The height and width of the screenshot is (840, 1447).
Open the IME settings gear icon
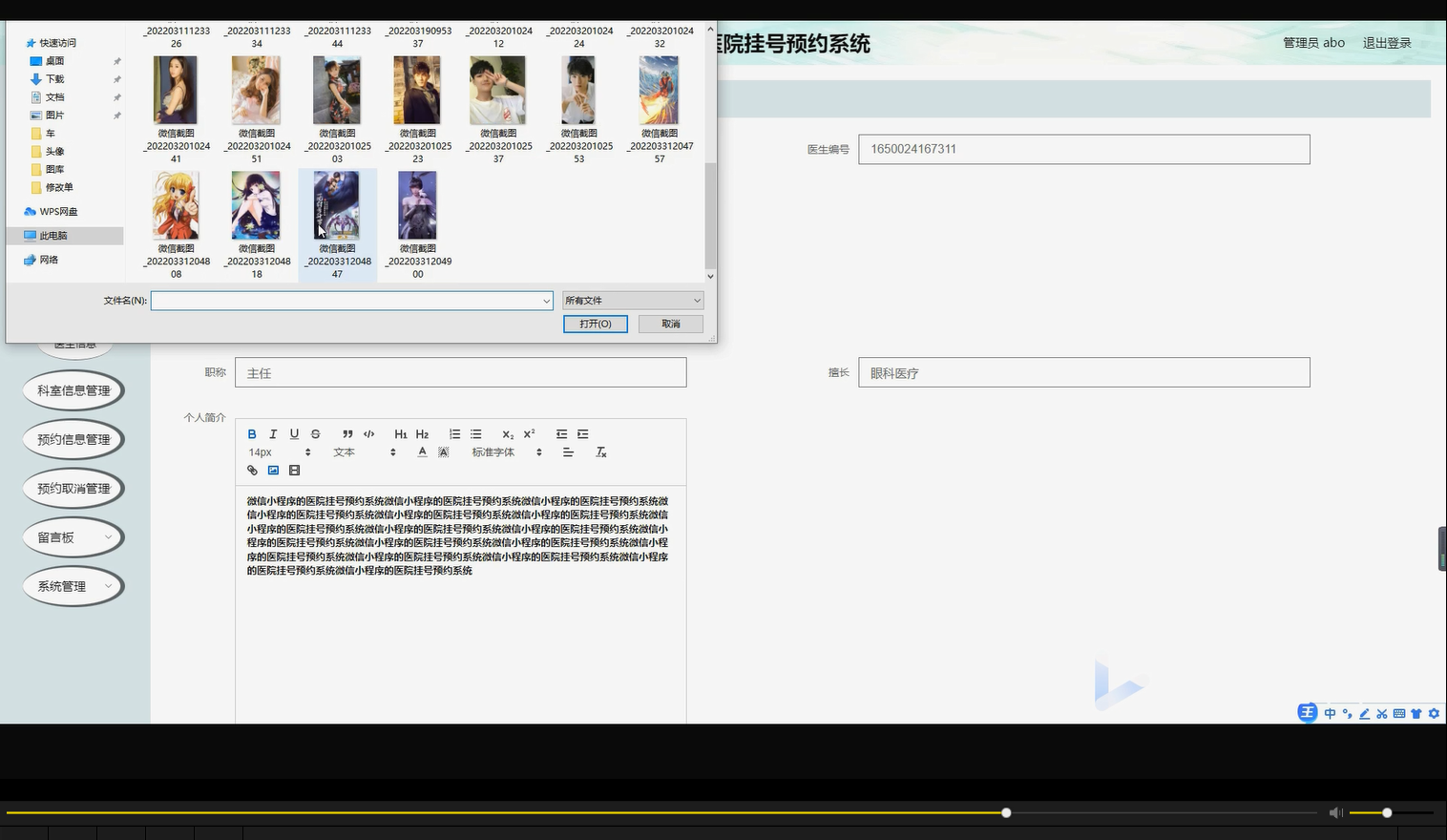(x=1434, y=713)
